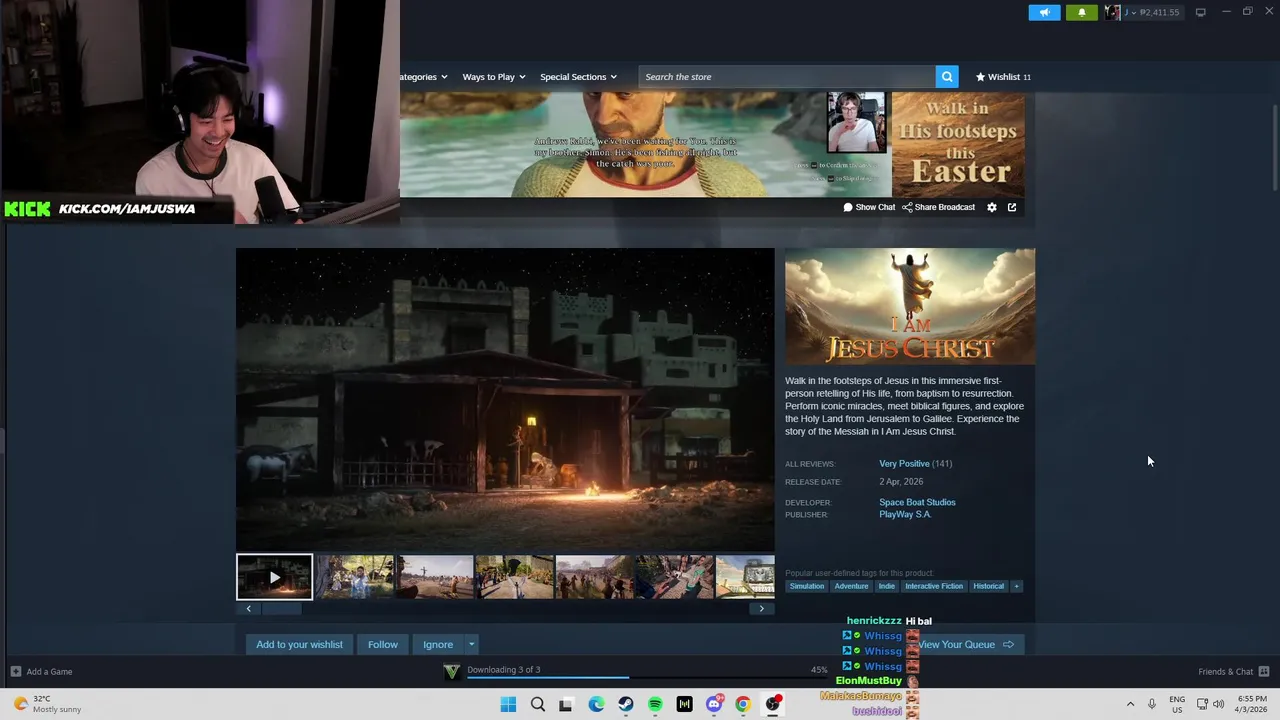Expand the Ways to Play menu
This screenshot has width=1280, height=720.
point(494,77)
